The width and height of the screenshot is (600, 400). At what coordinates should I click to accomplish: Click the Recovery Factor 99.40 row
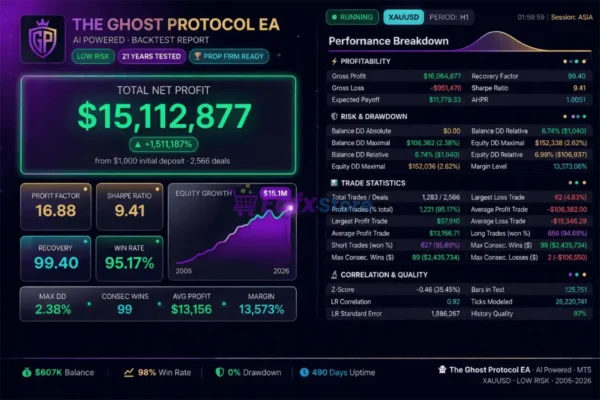click(528, 76)
